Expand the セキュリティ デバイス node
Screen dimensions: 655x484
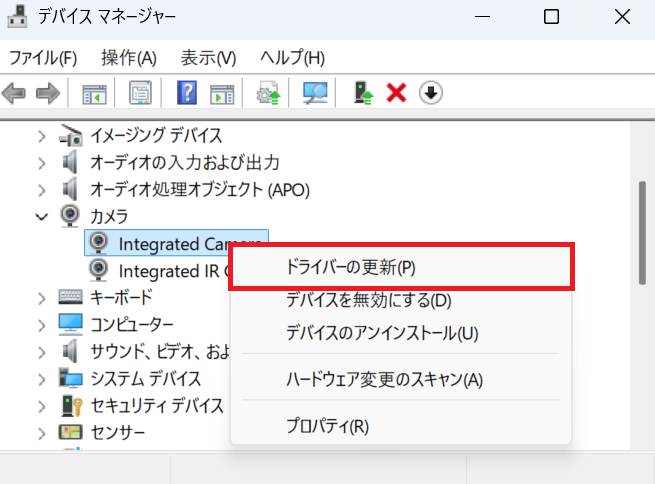pyautogui.click(x=41, y=406)
